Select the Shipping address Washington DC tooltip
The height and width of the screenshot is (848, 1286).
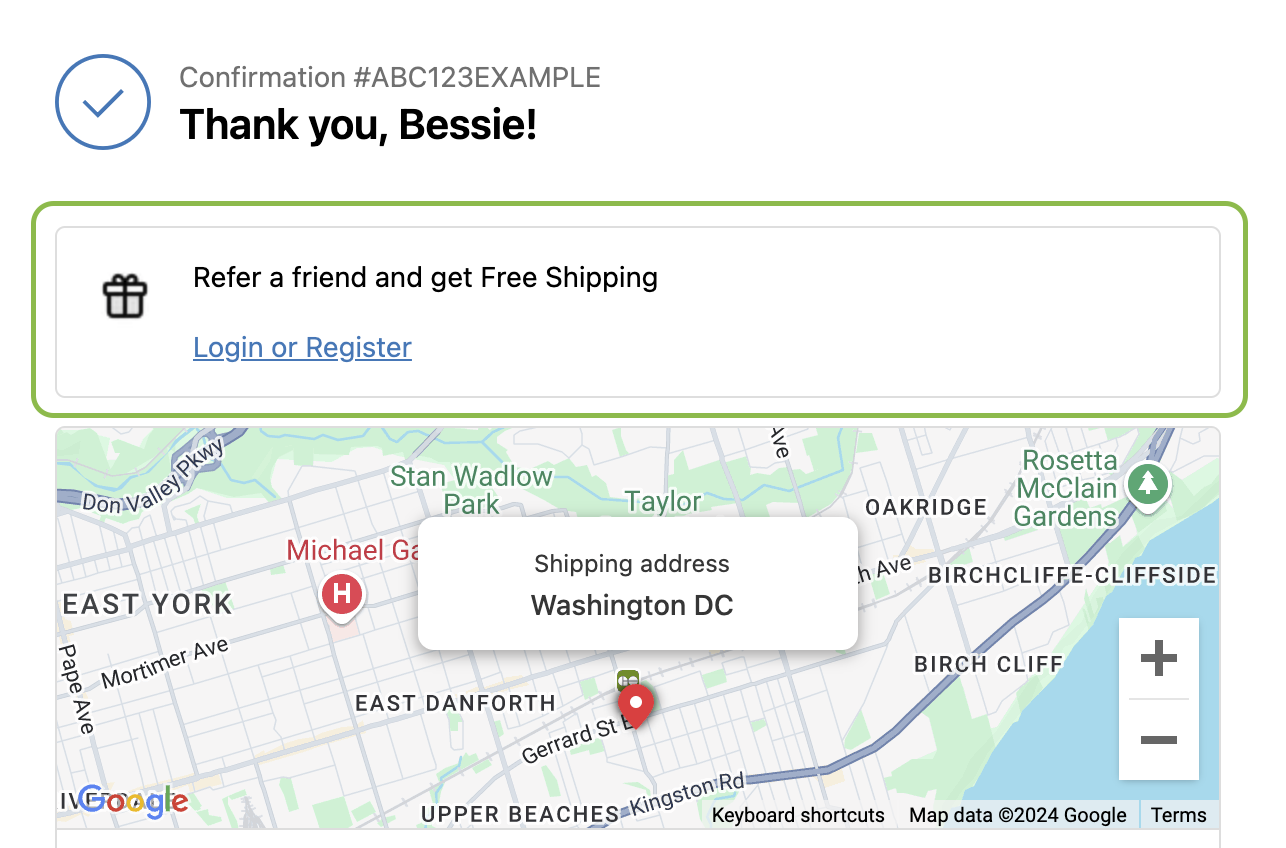pyautogui.click(x=636, y=584)
